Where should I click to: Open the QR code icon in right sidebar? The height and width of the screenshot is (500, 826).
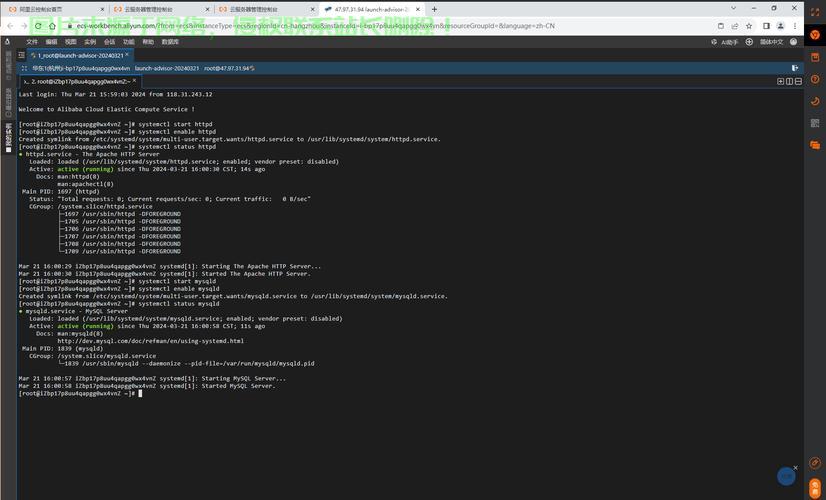[x=814, y=123]
